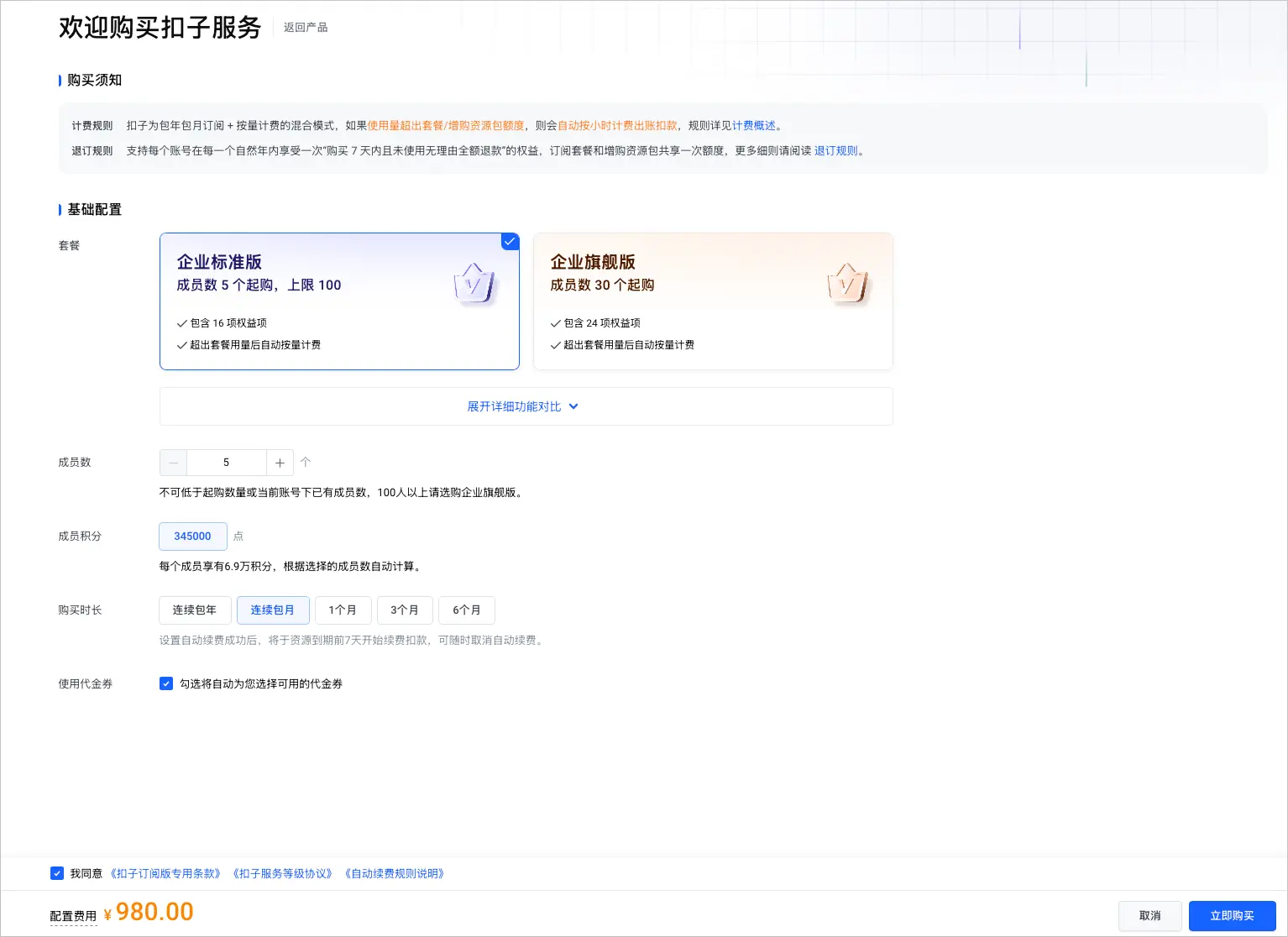The width and height of the screenshot is (1288, 937).
Task: Choose 连续包年 purchase duration
Action: [195, 610]
